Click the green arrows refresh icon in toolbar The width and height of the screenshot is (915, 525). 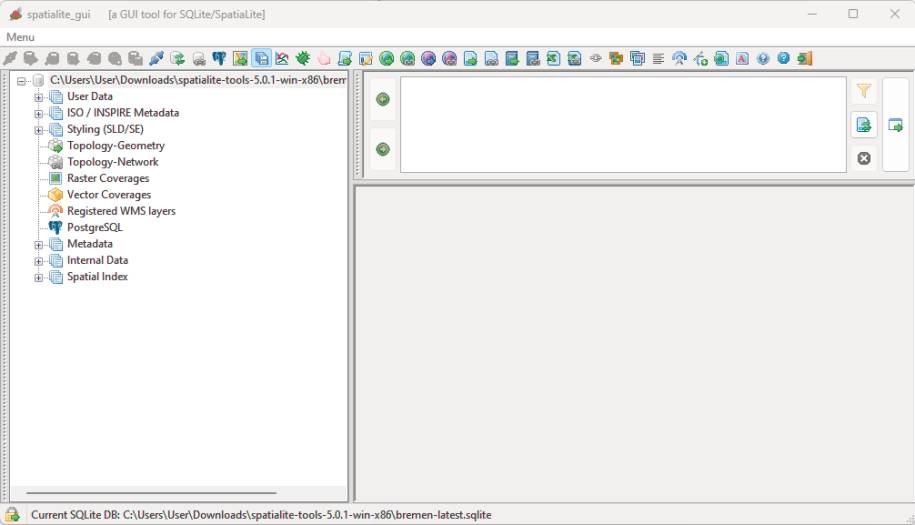[x=177, y=58]
